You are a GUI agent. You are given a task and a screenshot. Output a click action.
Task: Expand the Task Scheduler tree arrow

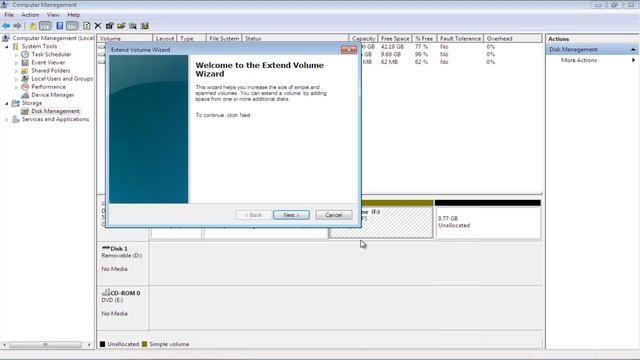pos(16,54)
